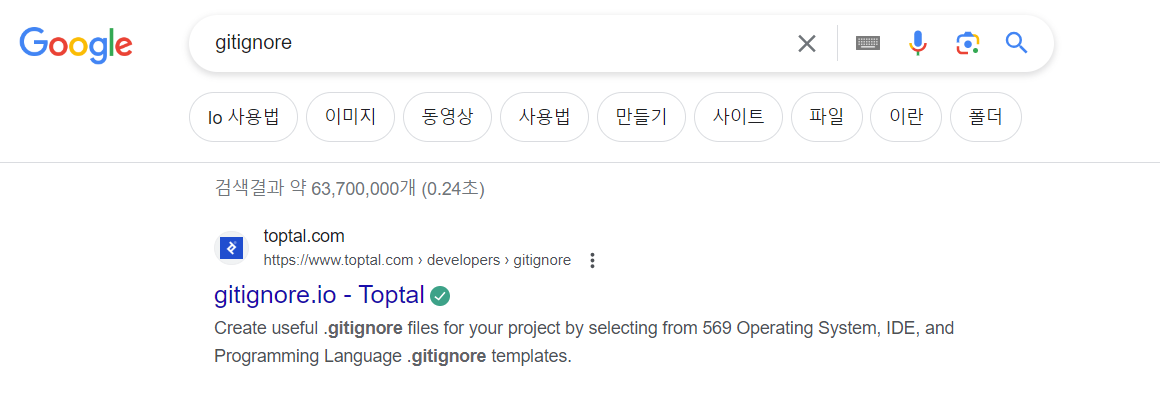
Task: Open the https://www.toptal.com breadcrumb URL
Action: [417, 260]
